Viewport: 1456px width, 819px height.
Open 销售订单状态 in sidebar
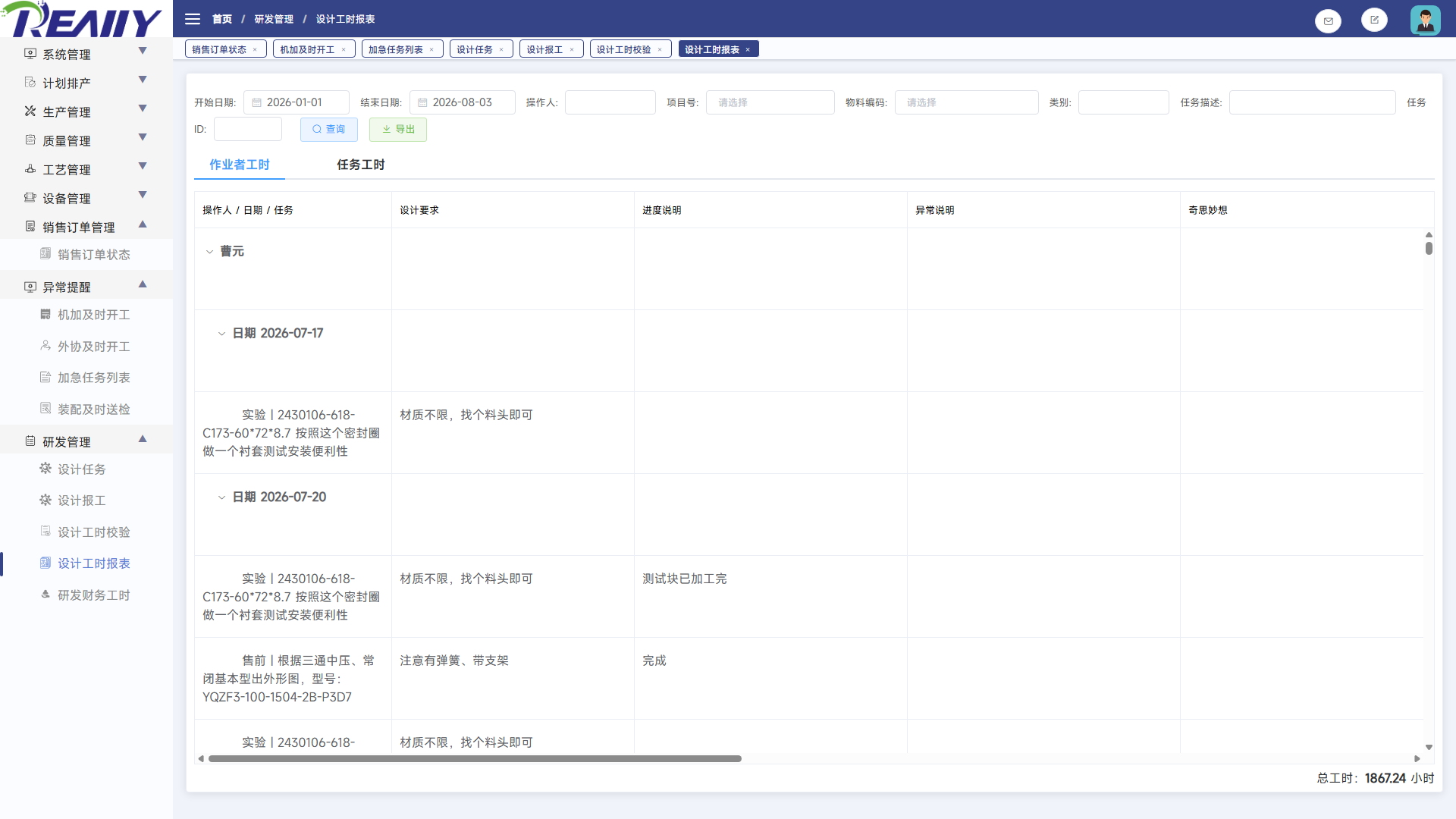(94, 255)
